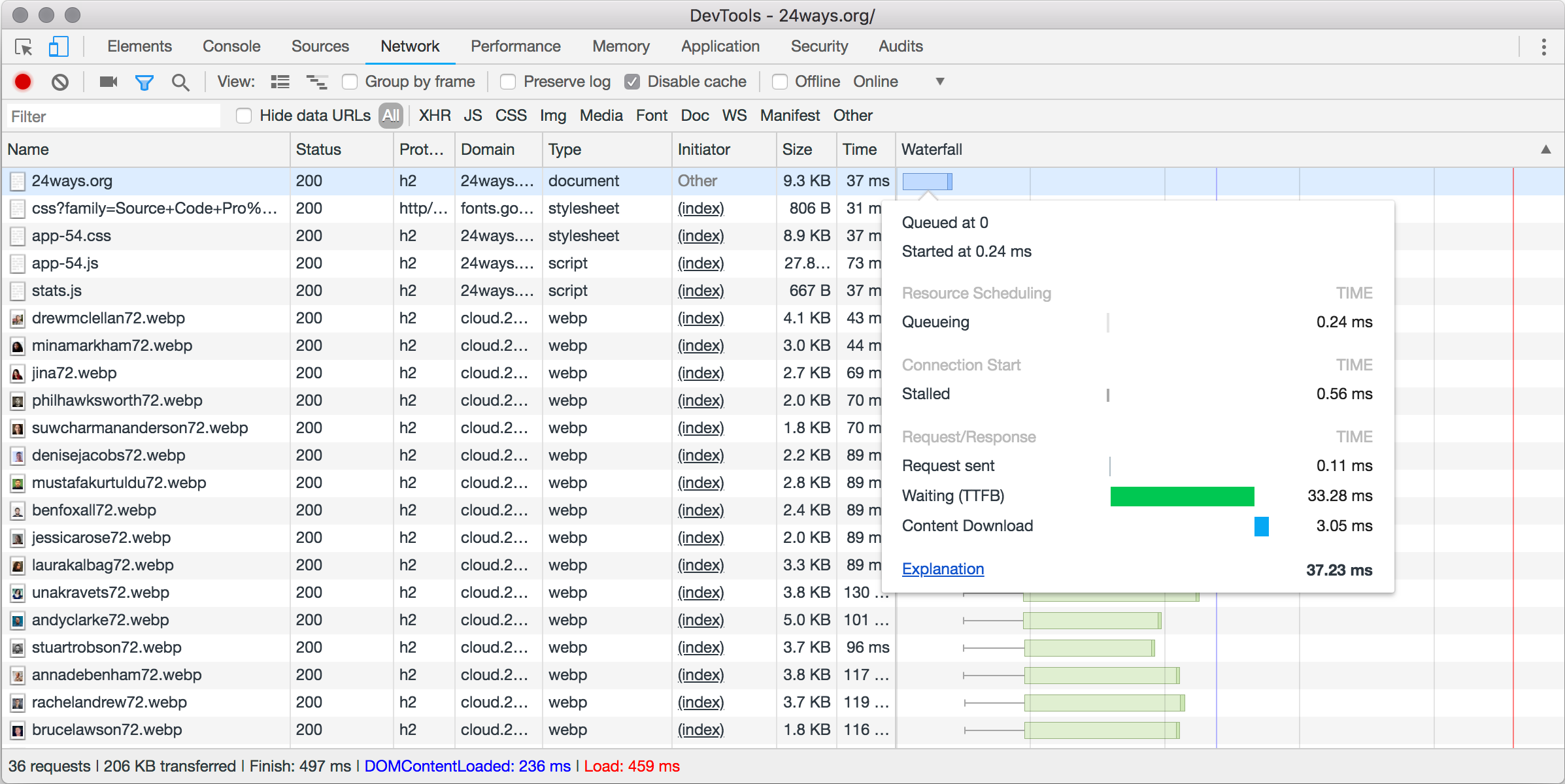Clear the network log with the clear icon

tap(60, 82)
